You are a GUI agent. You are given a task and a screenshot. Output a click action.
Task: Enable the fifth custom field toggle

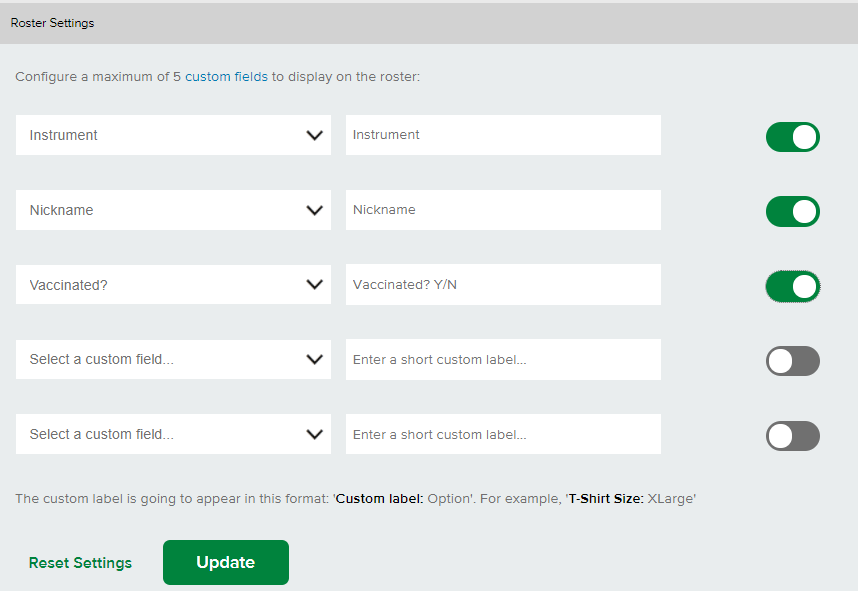792,436
